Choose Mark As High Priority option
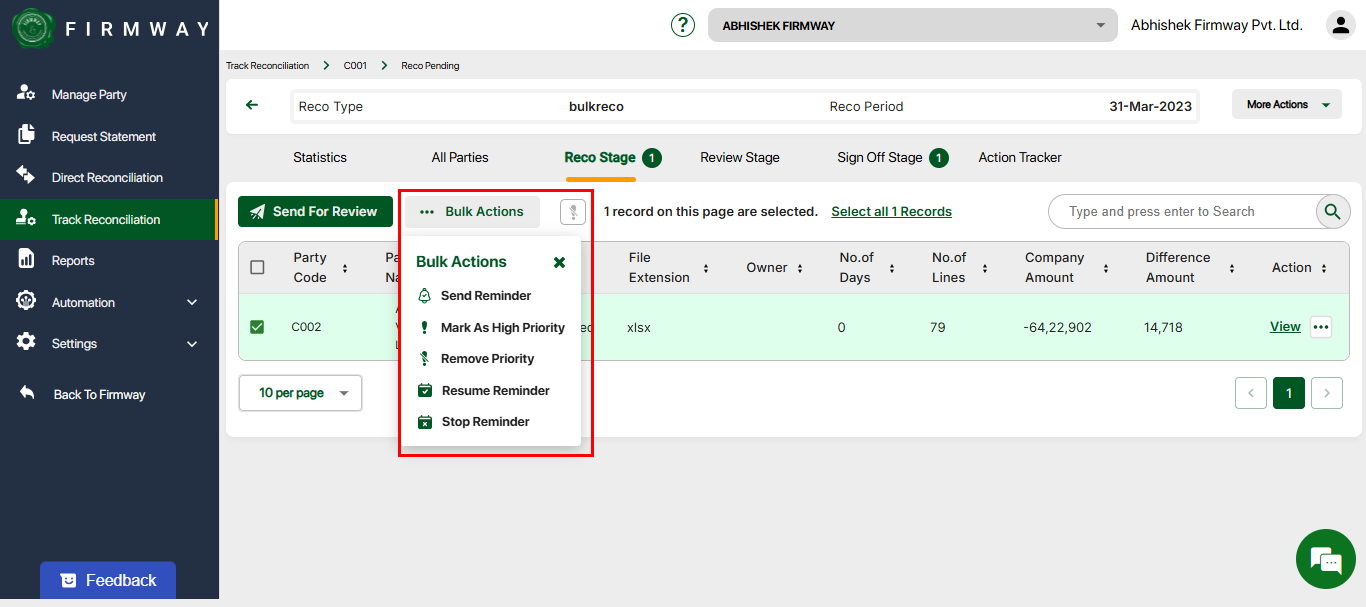The width and height of the screenshot is (1366, 607). pyautogui.click(x=502, y=328)
